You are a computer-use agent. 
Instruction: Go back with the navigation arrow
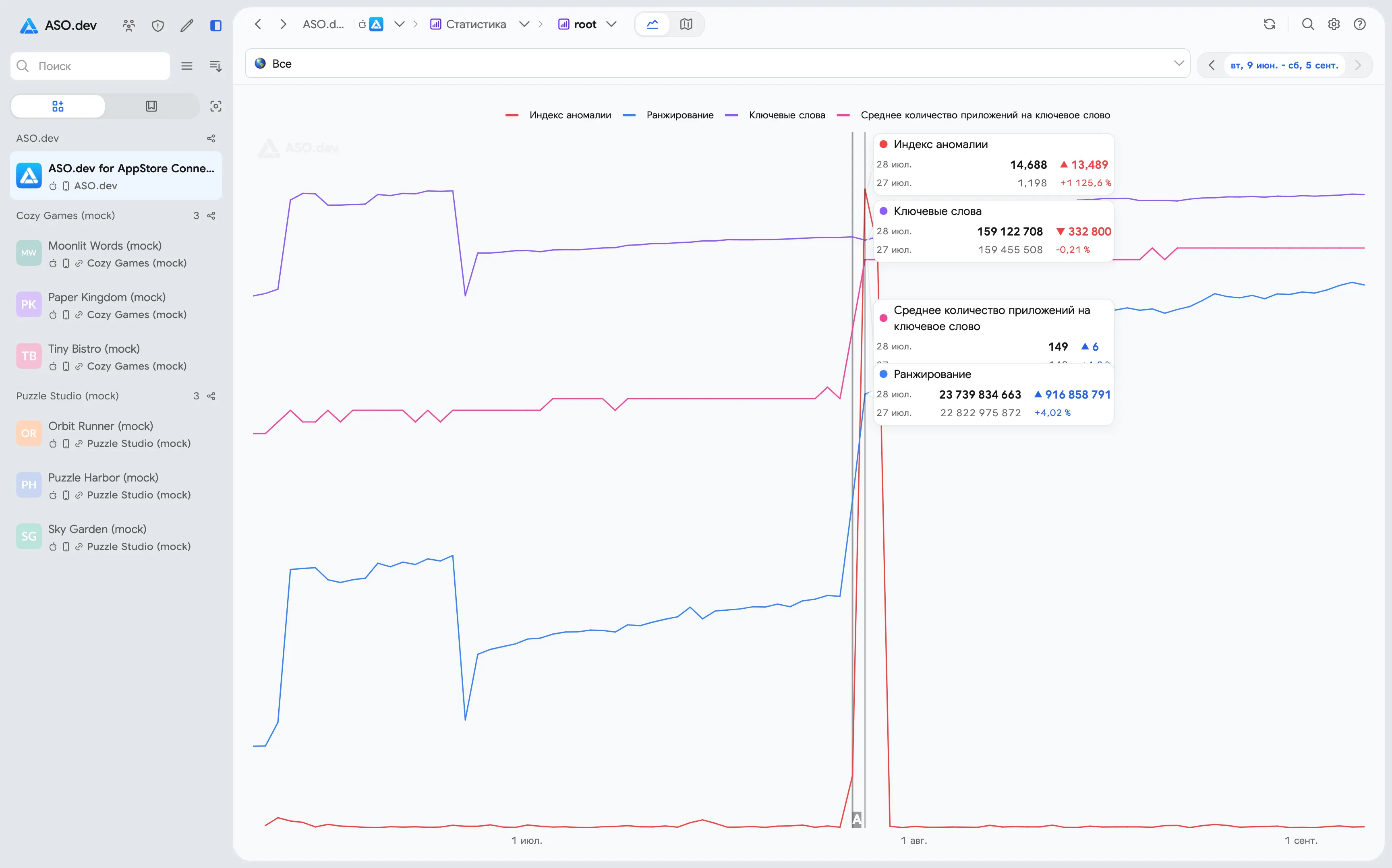tap(258, 24)
